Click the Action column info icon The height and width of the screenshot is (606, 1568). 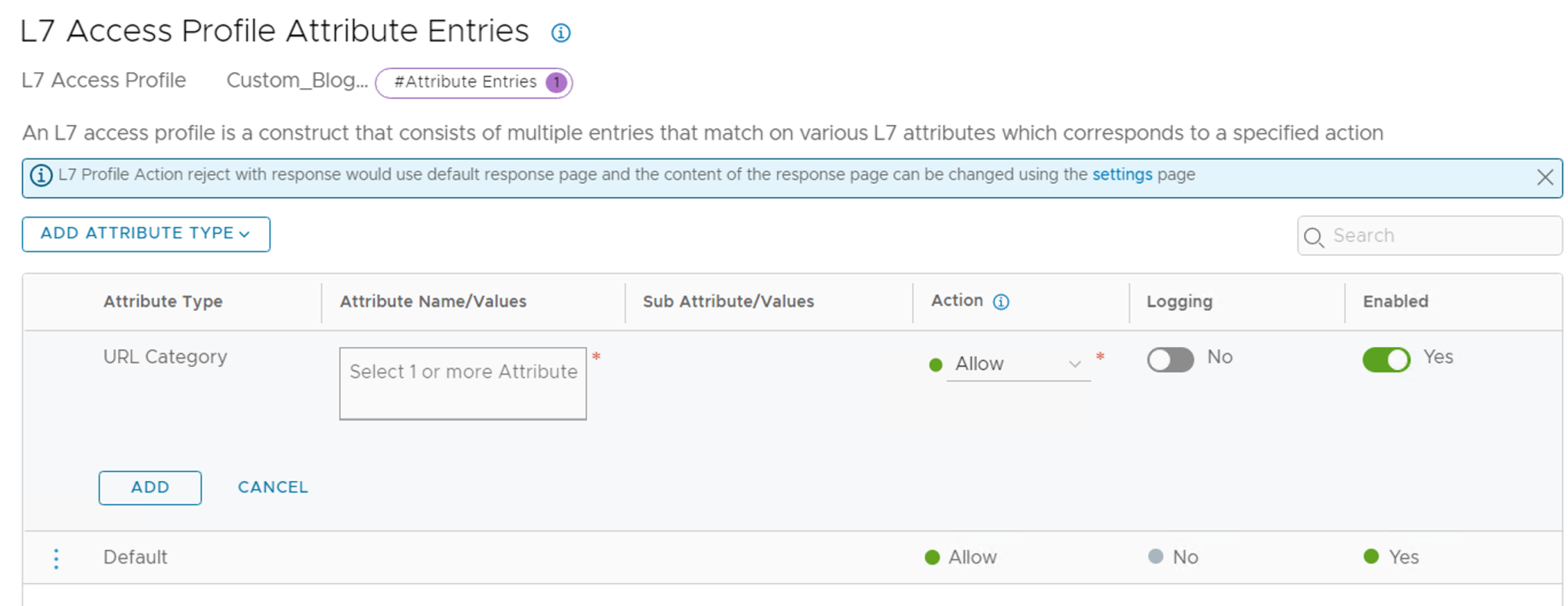(1001, 302)
